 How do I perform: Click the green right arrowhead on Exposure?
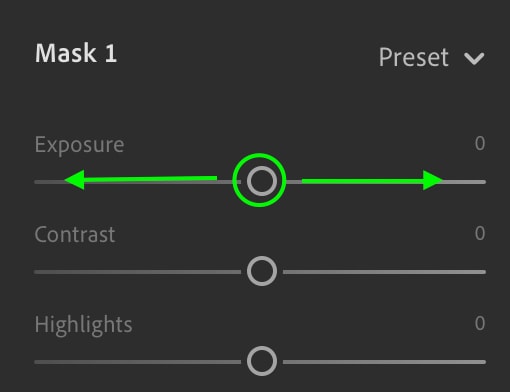click(x=433, y=180)
